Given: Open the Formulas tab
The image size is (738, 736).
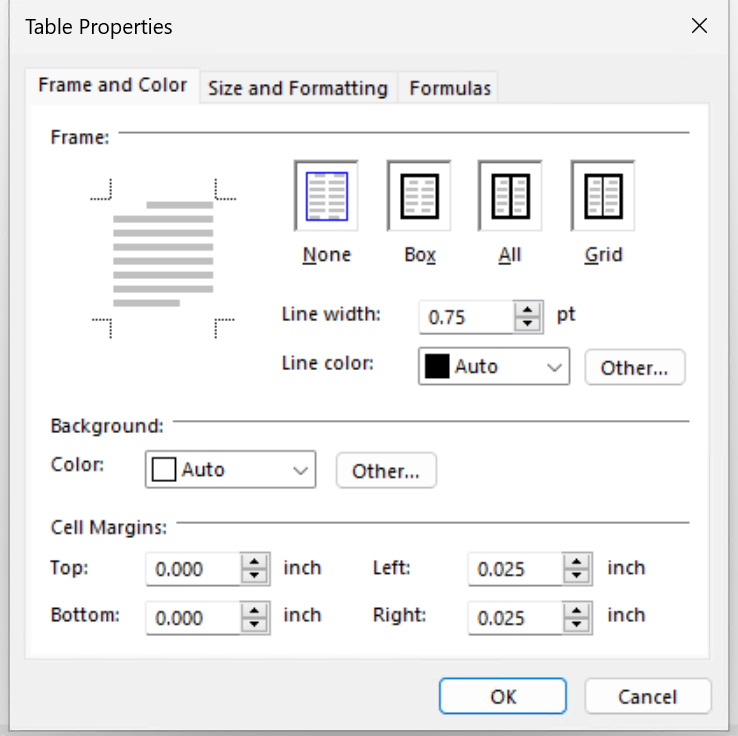Looking at the screenshot, I should coord(450,88).
